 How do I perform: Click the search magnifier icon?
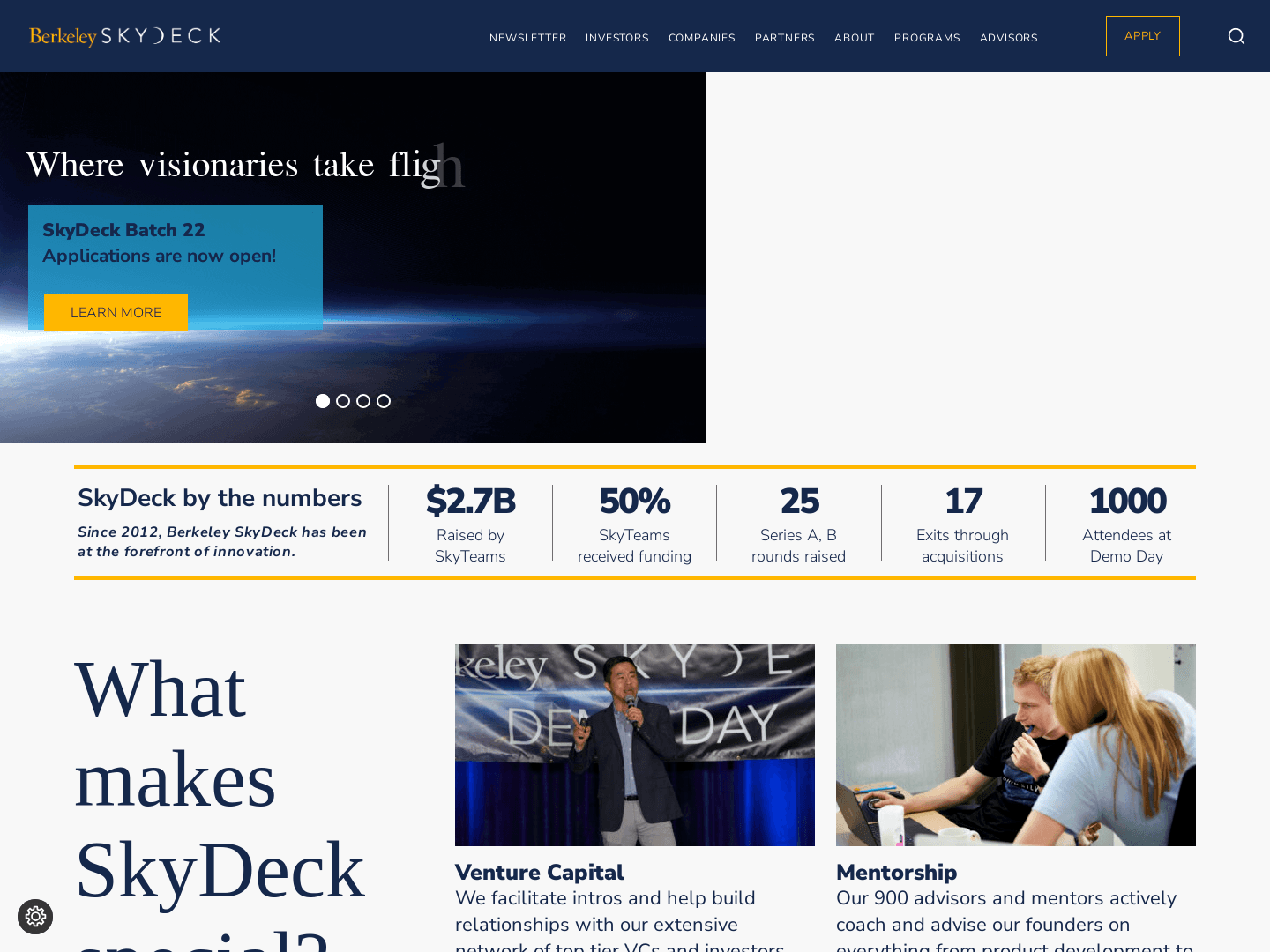(1236, 36)
